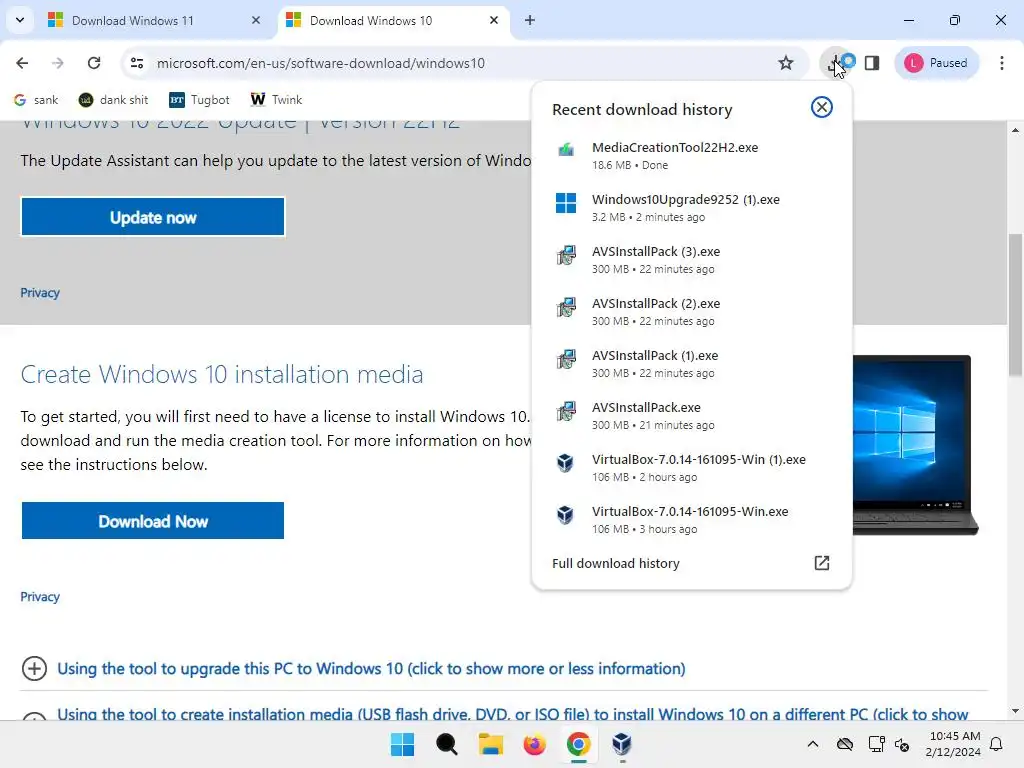Viewport: 1024px width, 768px height.
Task: Open the Twink bookmark
Action: pos(276,100)
